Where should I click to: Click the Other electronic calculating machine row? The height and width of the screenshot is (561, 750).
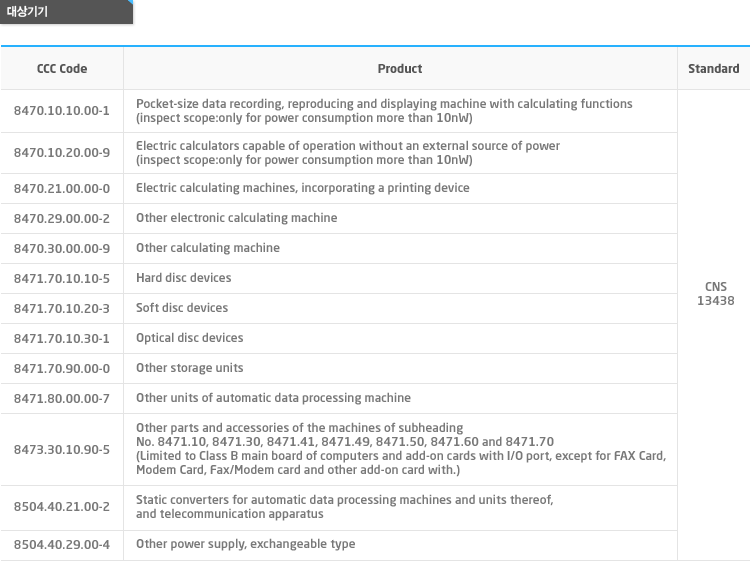[339, 219]
